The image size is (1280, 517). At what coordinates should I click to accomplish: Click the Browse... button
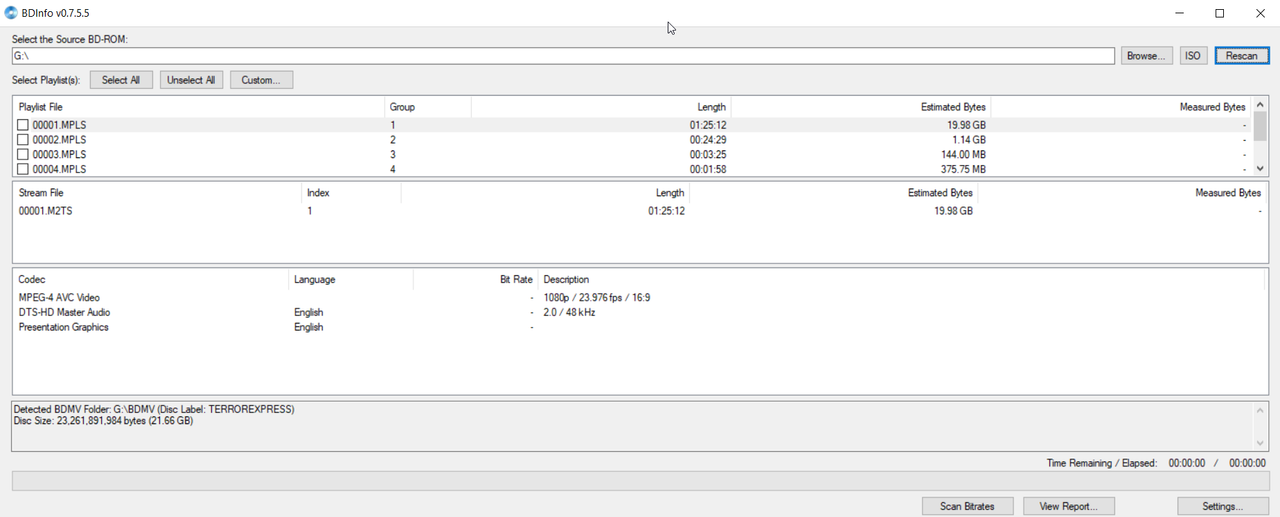point(1146,56)
